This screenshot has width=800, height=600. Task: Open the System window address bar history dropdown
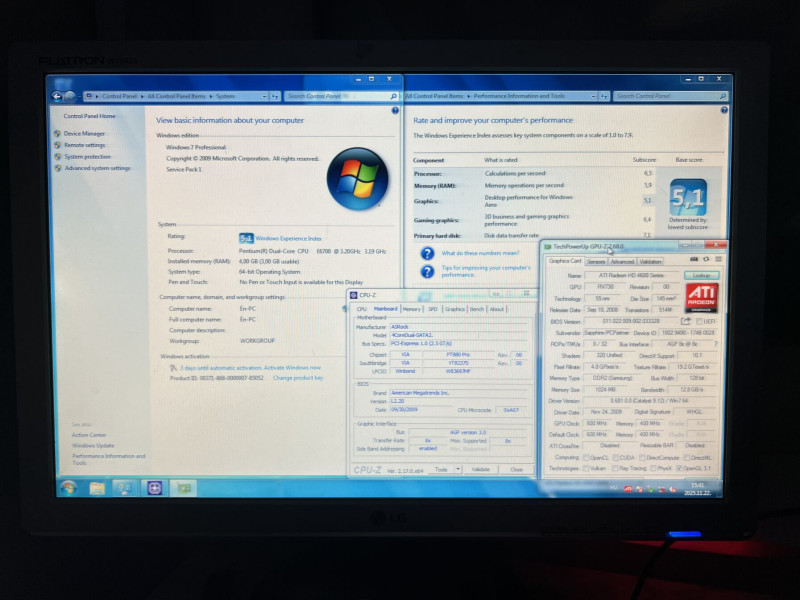[264, 96]
